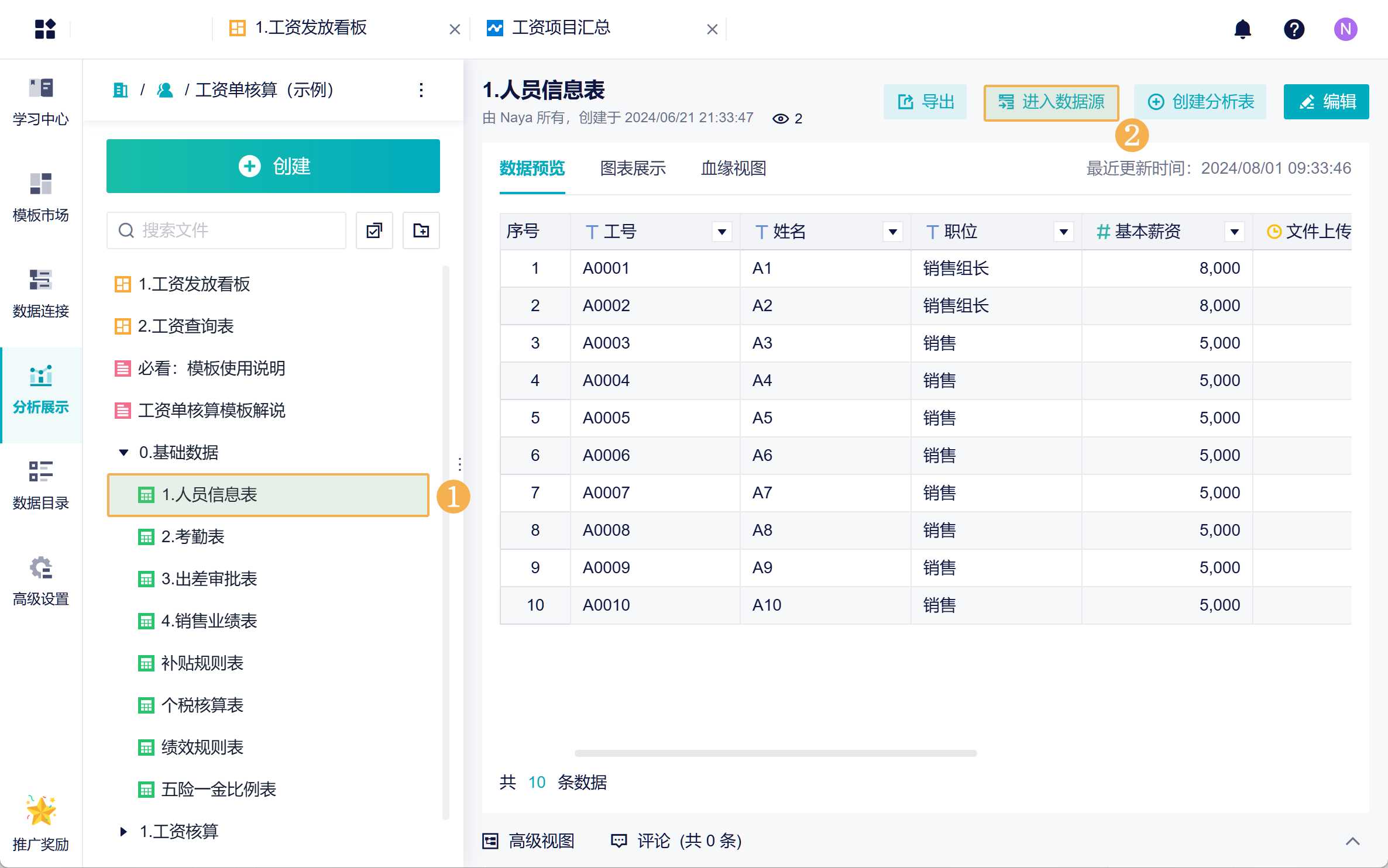This screenshot has width=1388, height=868.
Task: Open the 基本薪资 column dropdown arrow
Action: pos(1234,232)
